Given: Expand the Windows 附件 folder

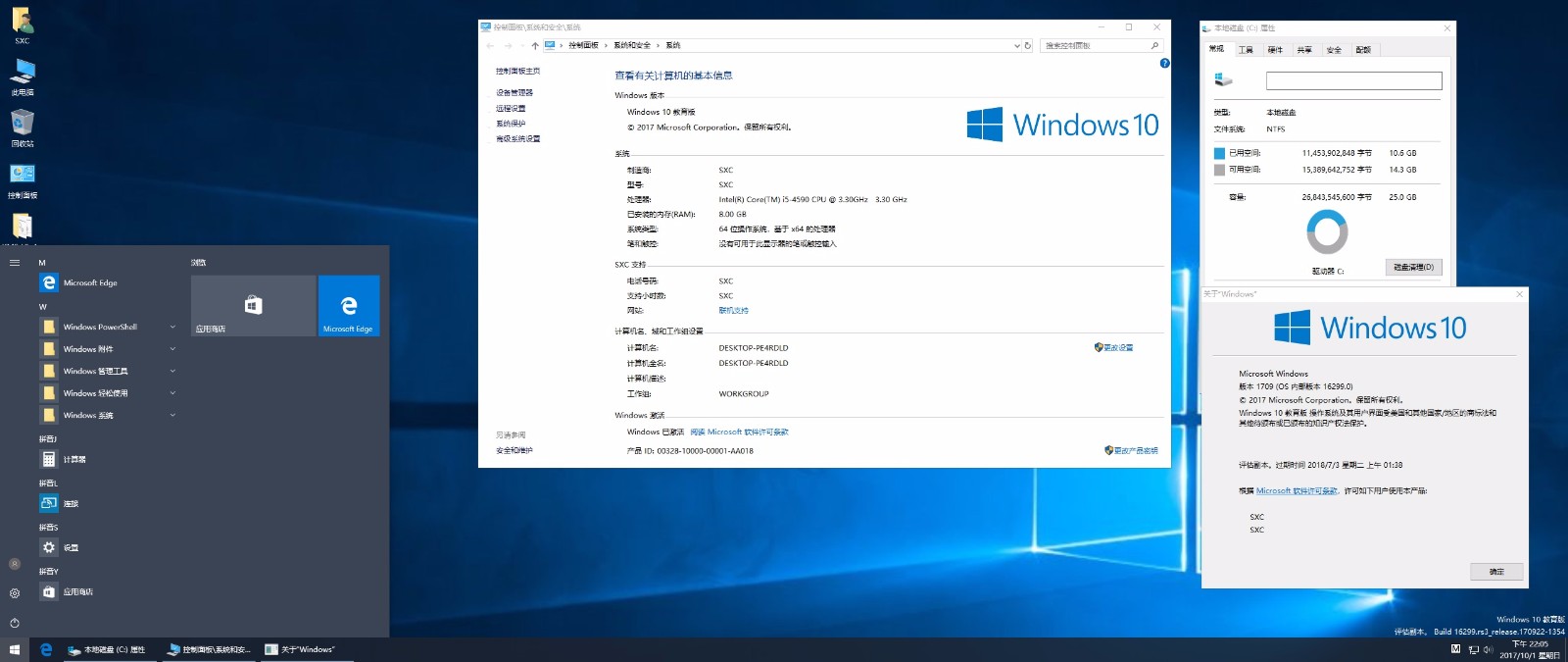Looking at the screenshot, I should (108, 349).
